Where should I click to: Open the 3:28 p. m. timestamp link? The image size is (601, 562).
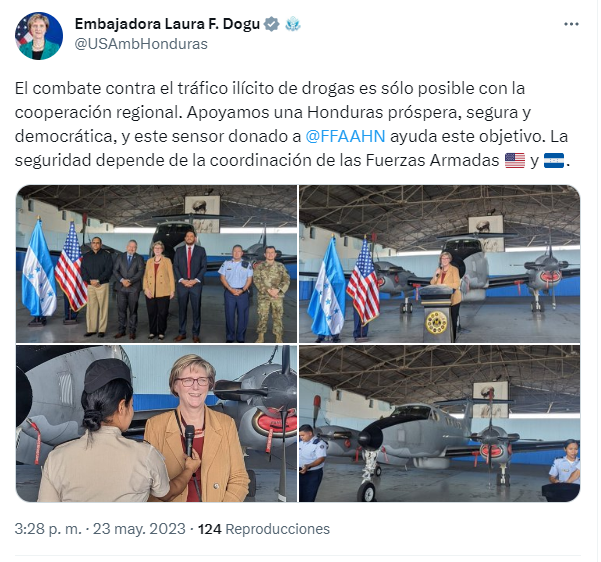48,529
